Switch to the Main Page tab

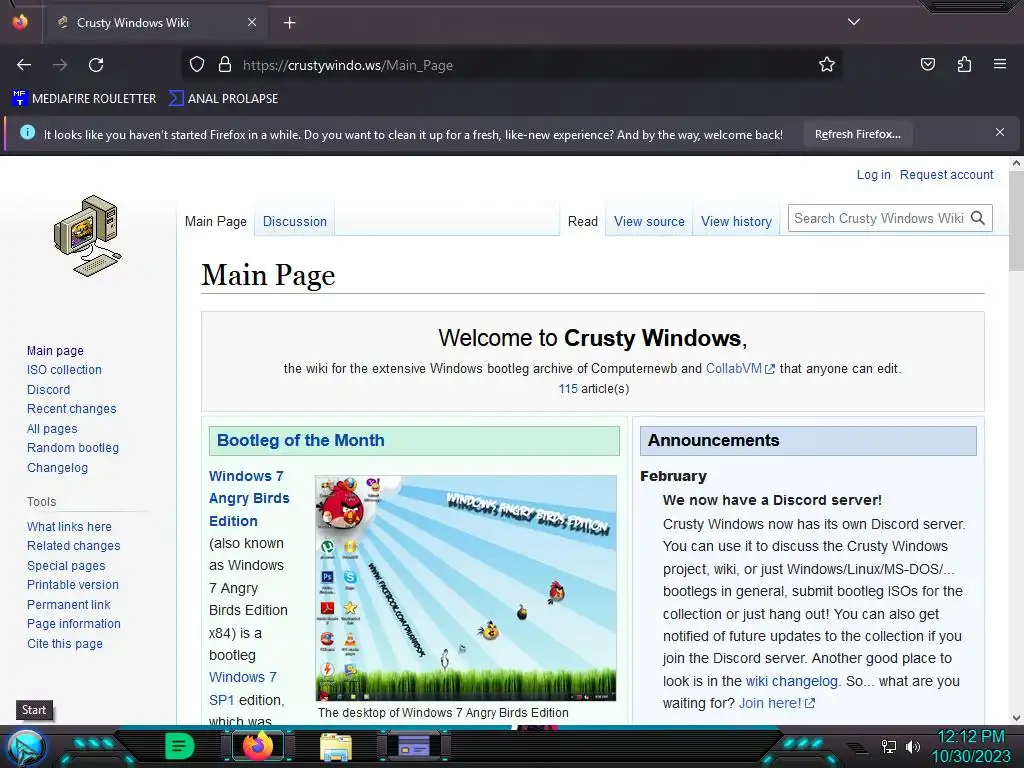[216, 221]
